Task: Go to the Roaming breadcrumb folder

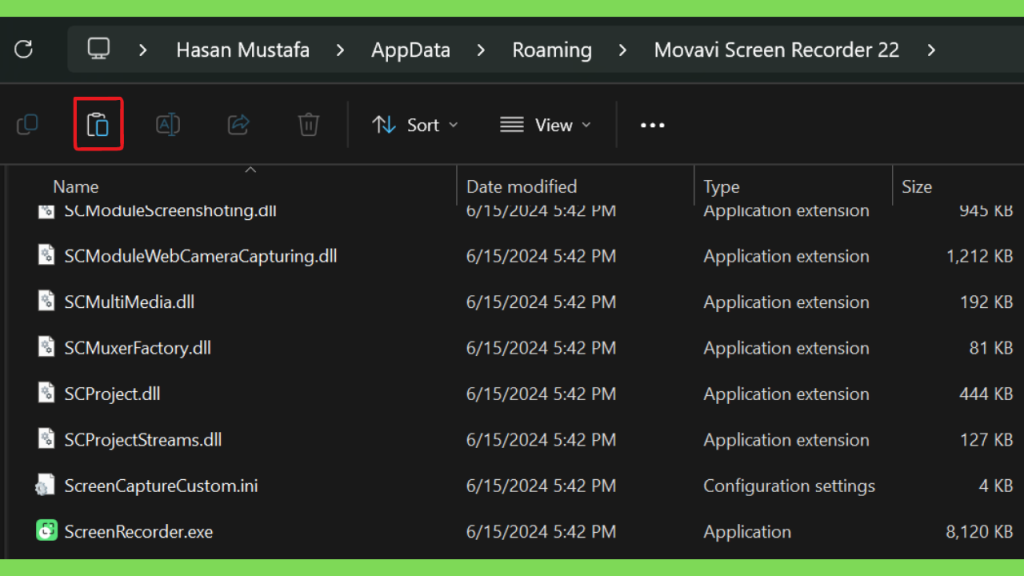Action: [552, 50]
